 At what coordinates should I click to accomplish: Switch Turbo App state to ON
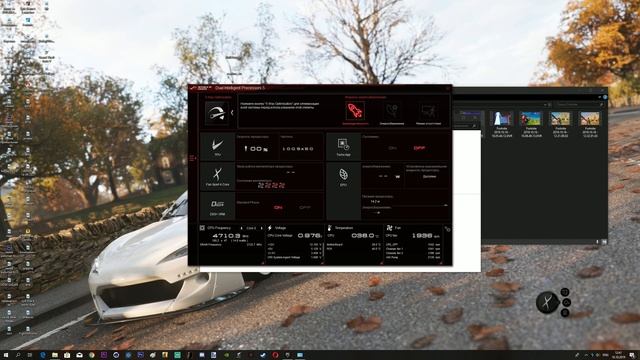point(393,148)
